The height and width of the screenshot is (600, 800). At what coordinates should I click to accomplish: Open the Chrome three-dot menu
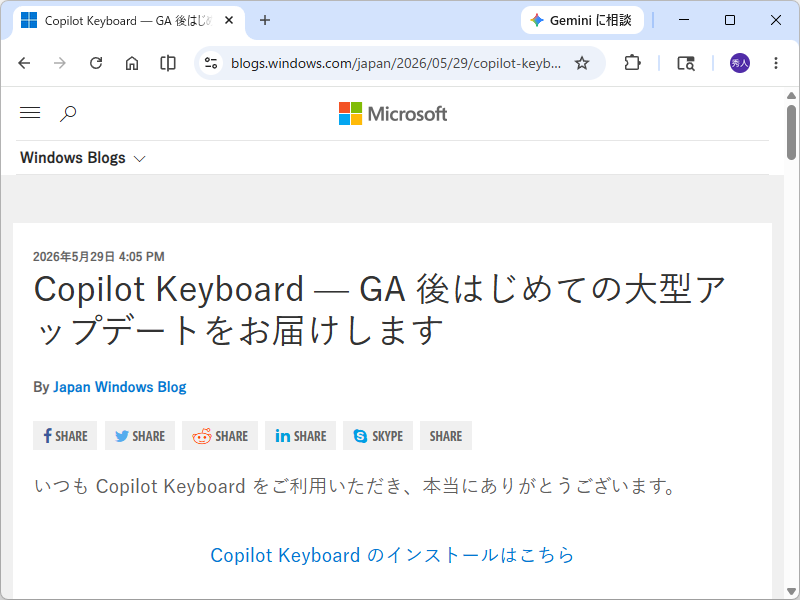click(x=776, y=63)
